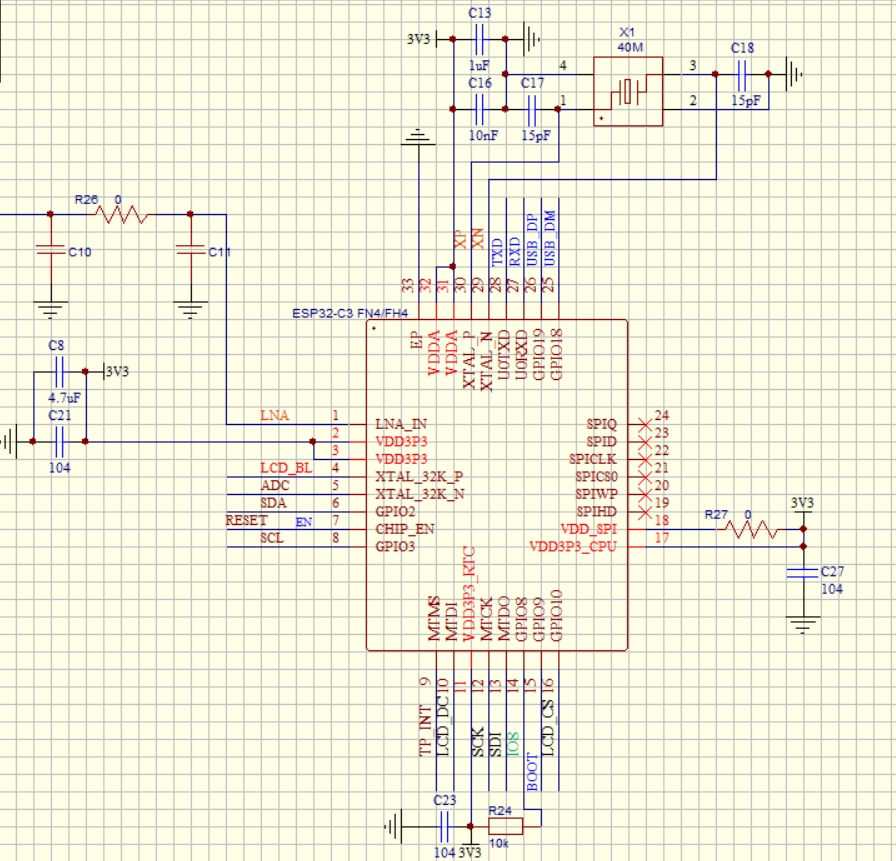Click the XTAL_32K_P pin name
Image resolution: width=896 pixels, height=861 pixels.
point(419,476)
